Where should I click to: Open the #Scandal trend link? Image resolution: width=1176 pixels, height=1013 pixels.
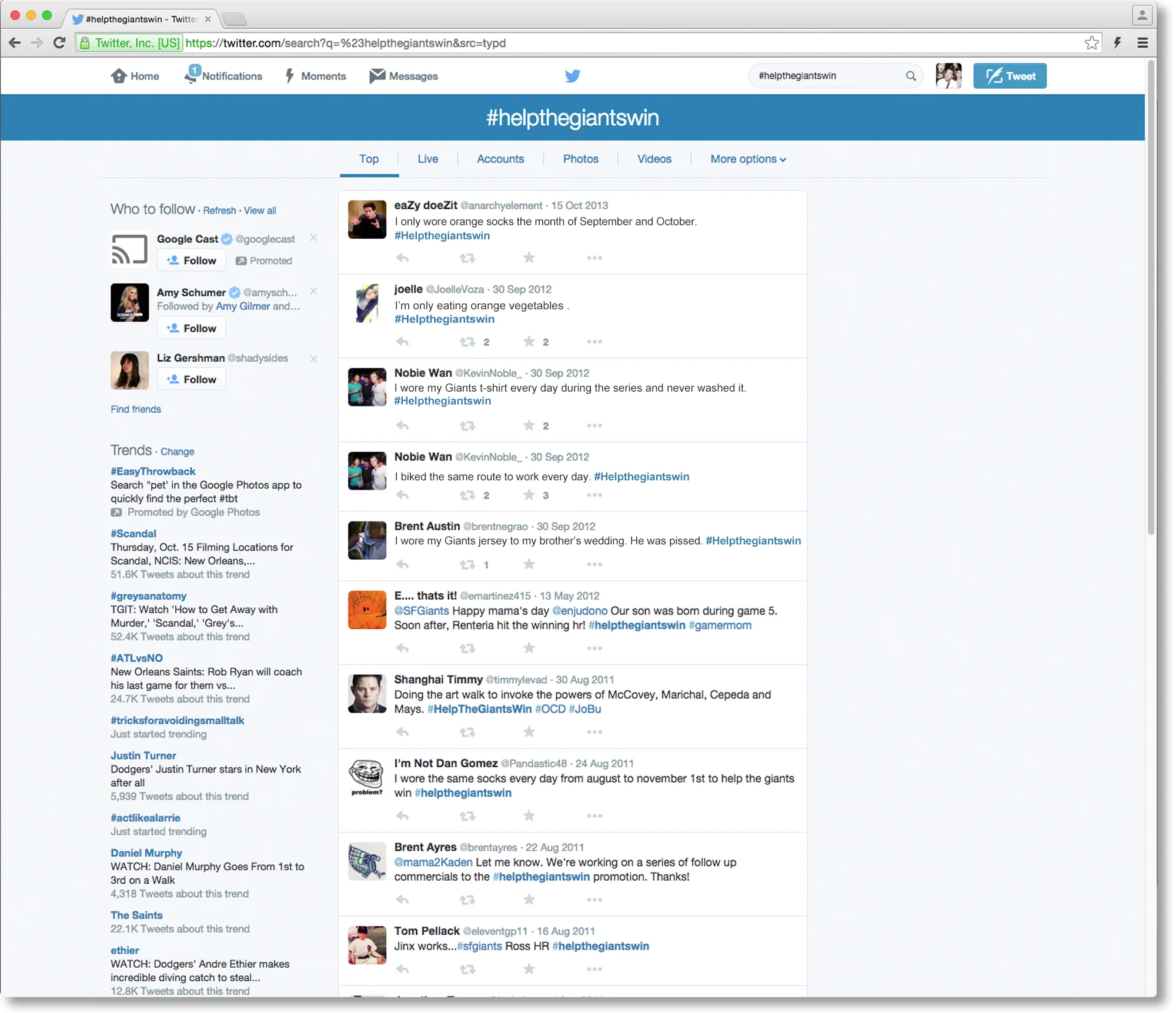click(133, 533)
